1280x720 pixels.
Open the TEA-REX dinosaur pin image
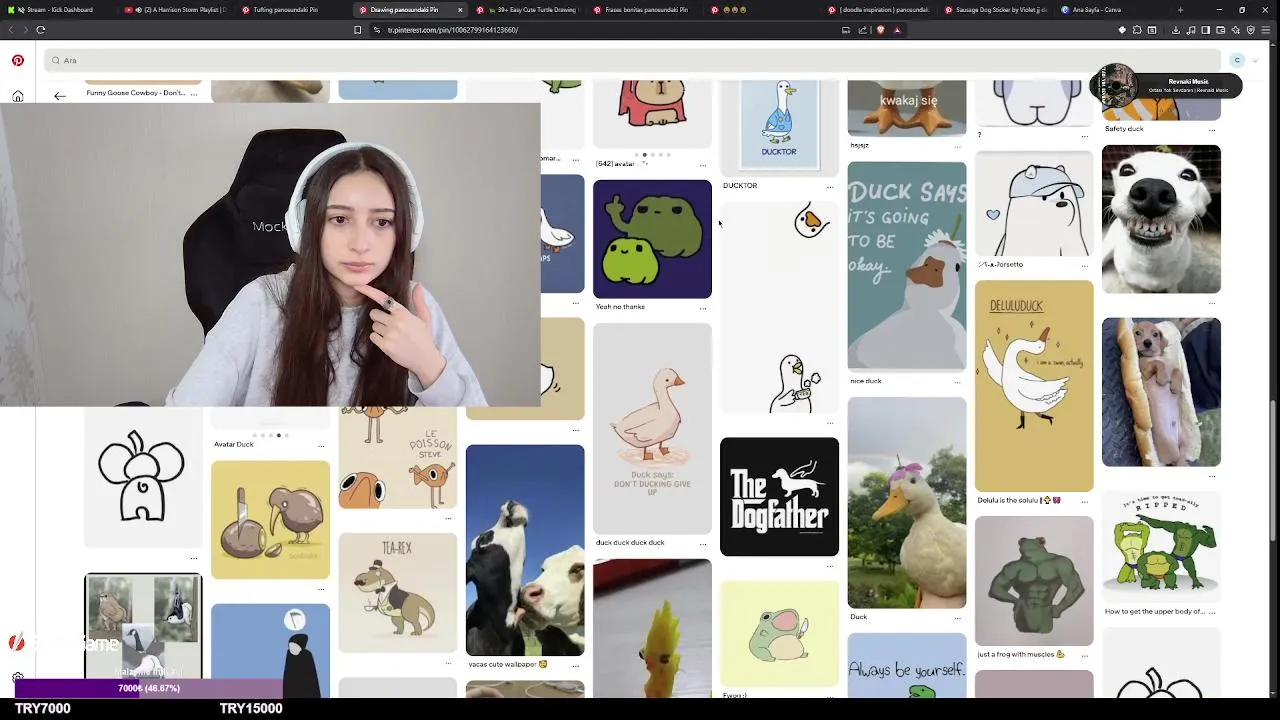pyautogui.click(x=397, y=593)
